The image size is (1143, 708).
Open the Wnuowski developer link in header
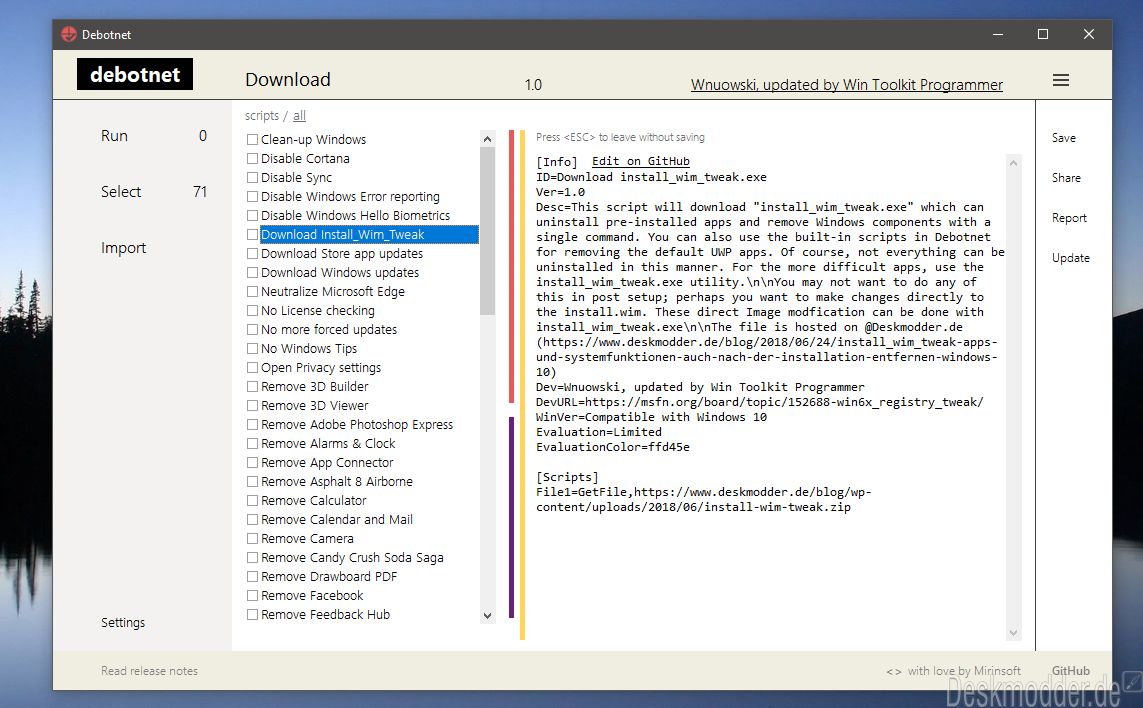pos(846,85)
